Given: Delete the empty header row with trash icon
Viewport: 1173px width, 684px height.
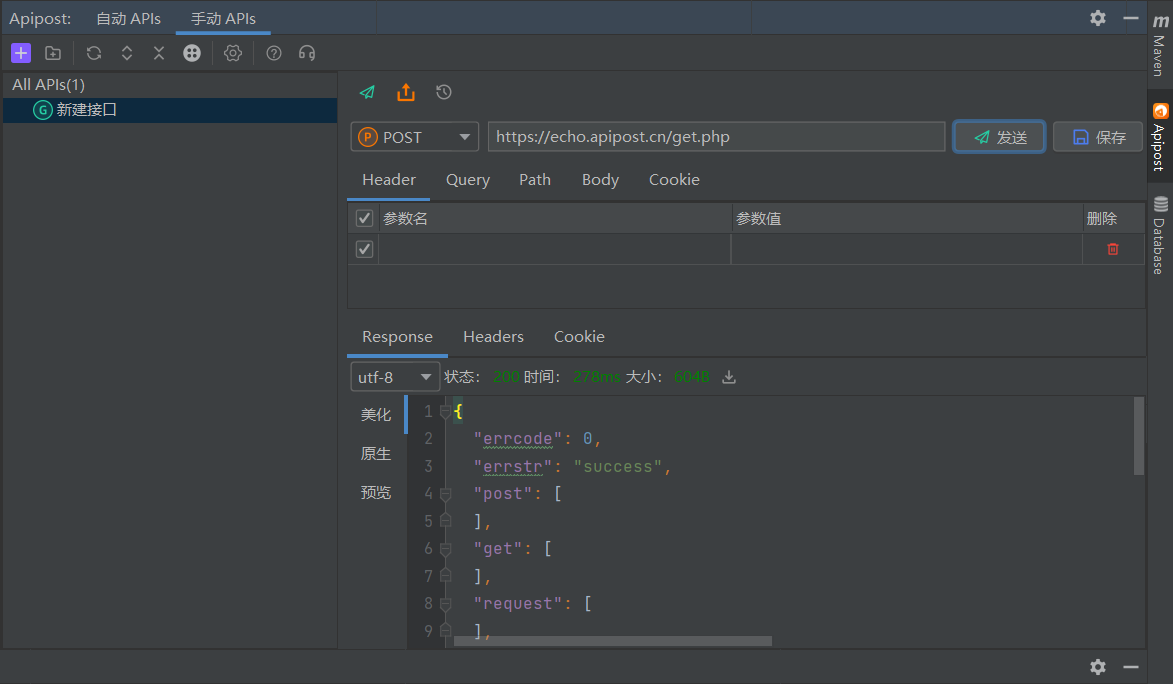Looking at the screenshot, I should [x=1113, y=249].
